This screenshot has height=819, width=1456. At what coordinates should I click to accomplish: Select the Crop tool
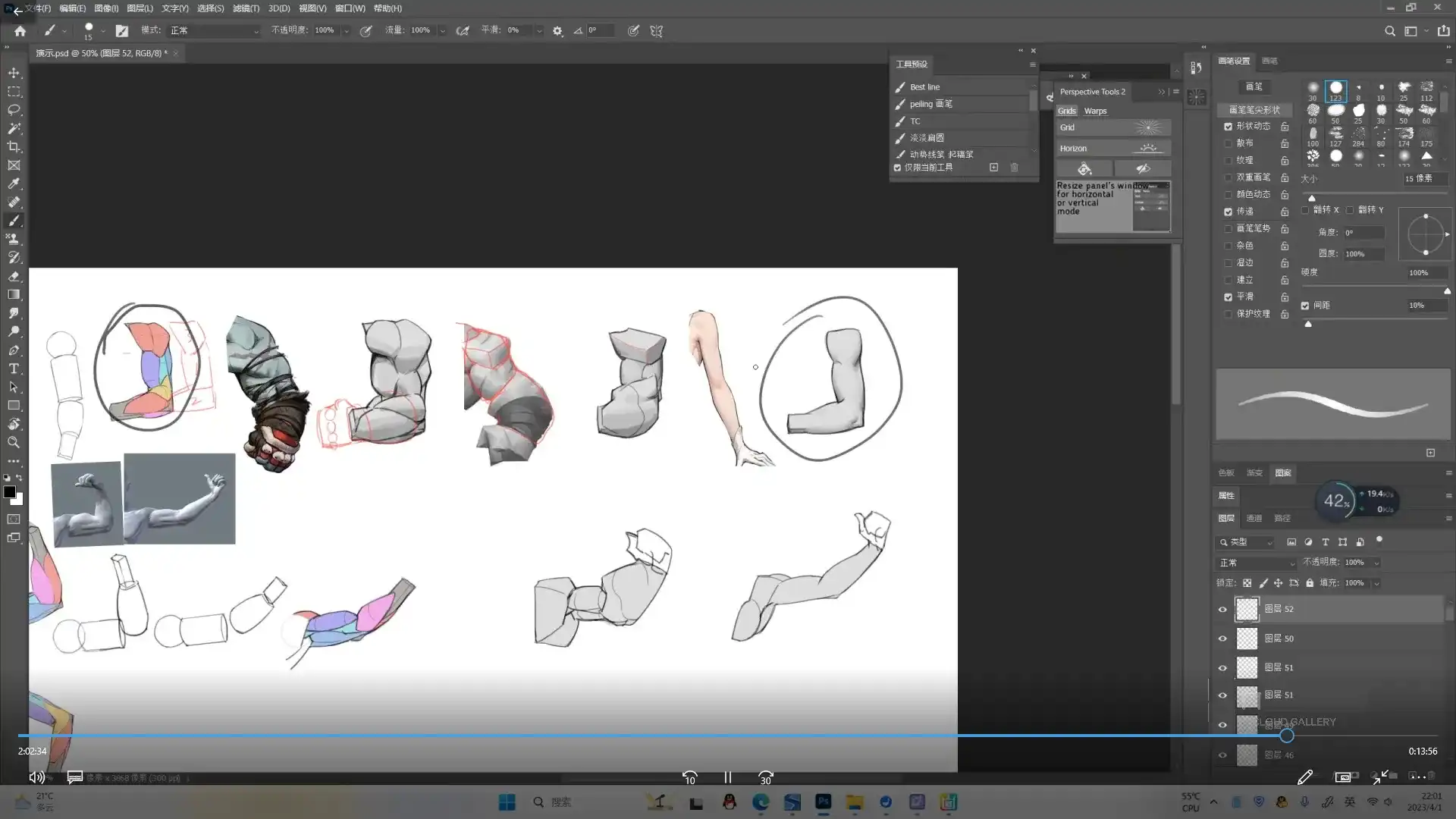pos(14,147)
